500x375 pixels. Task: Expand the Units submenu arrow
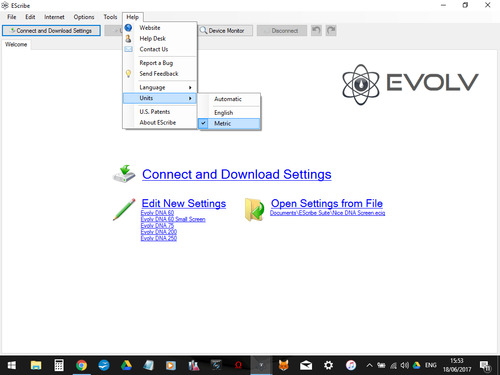pyautogui.click(x=190, y=98)
